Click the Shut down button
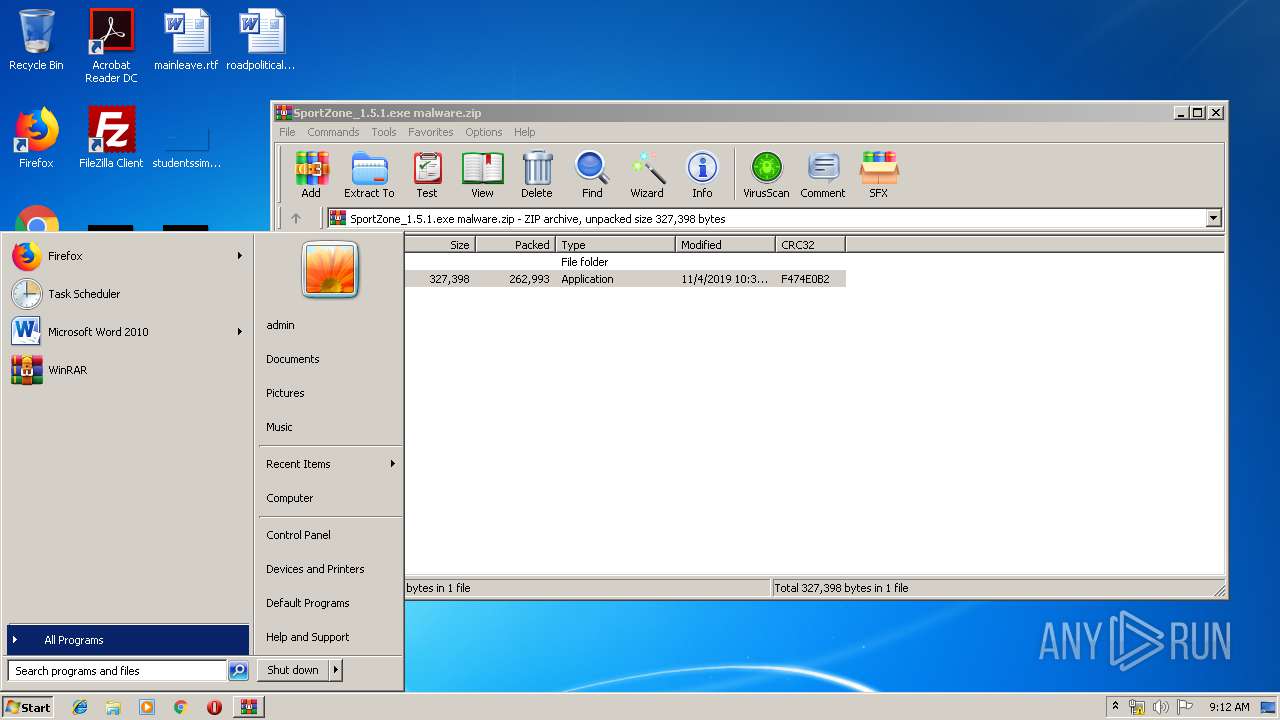1280x720 pixels. point(293,670)
